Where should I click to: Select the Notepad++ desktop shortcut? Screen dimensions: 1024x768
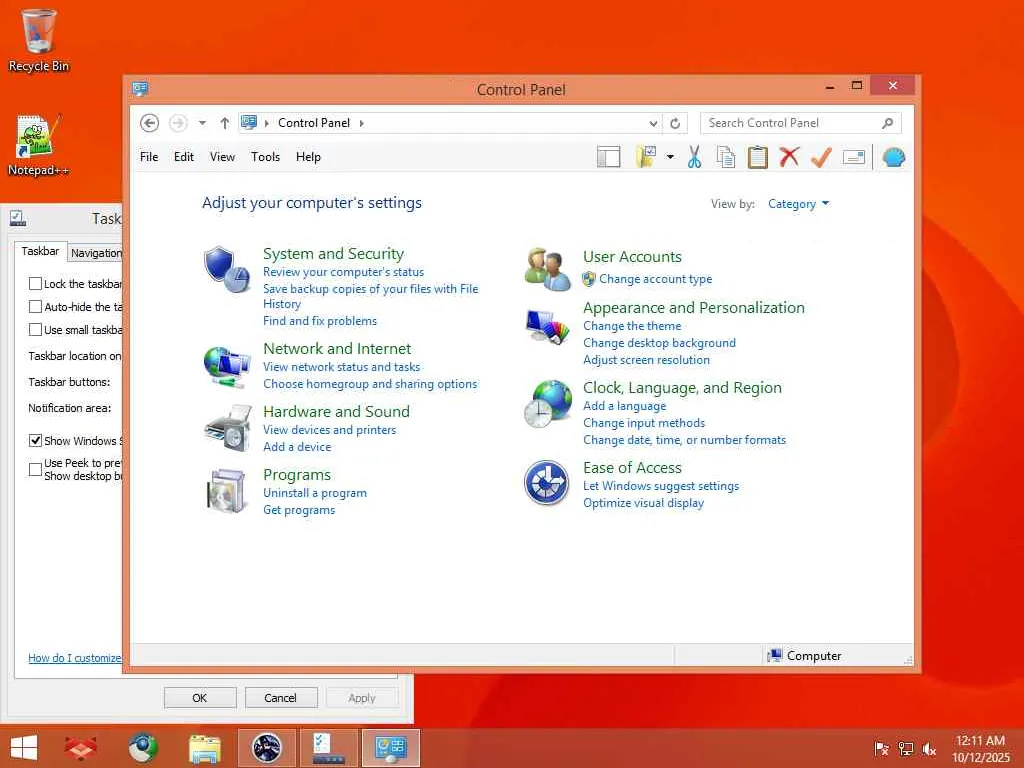(x=38, y=145)
